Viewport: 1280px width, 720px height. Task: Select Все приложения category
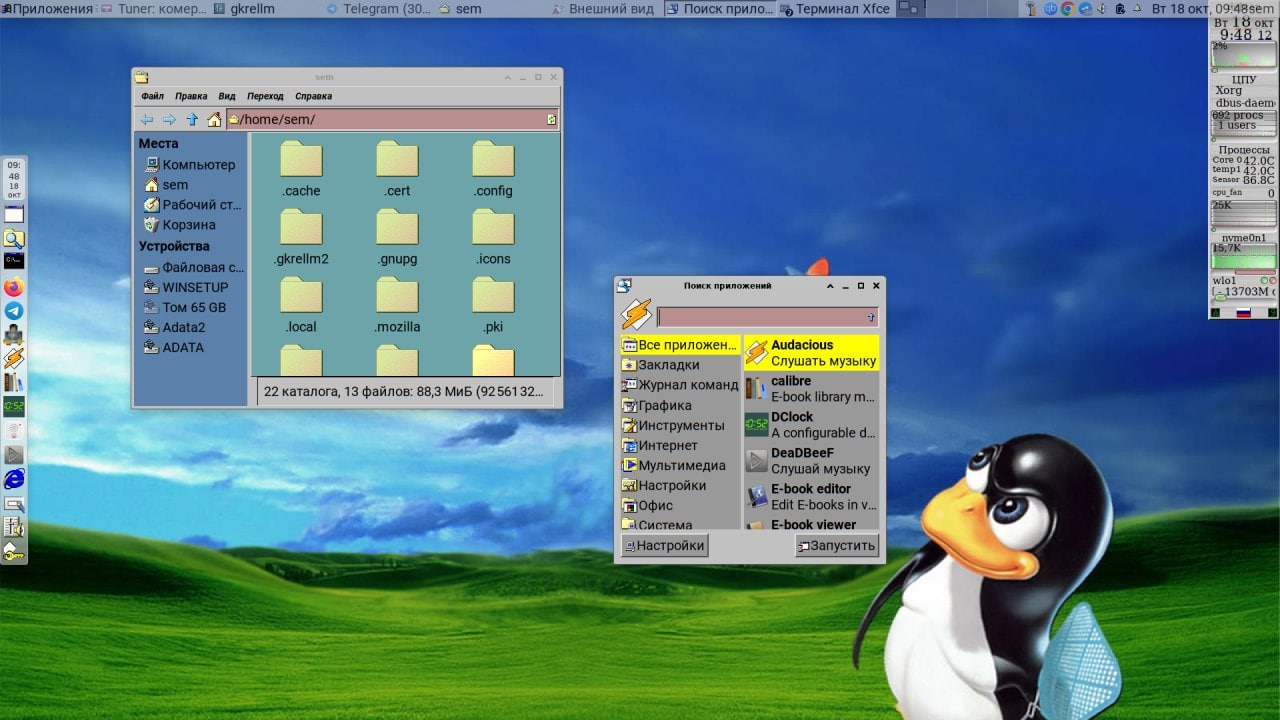coord(679,345)
